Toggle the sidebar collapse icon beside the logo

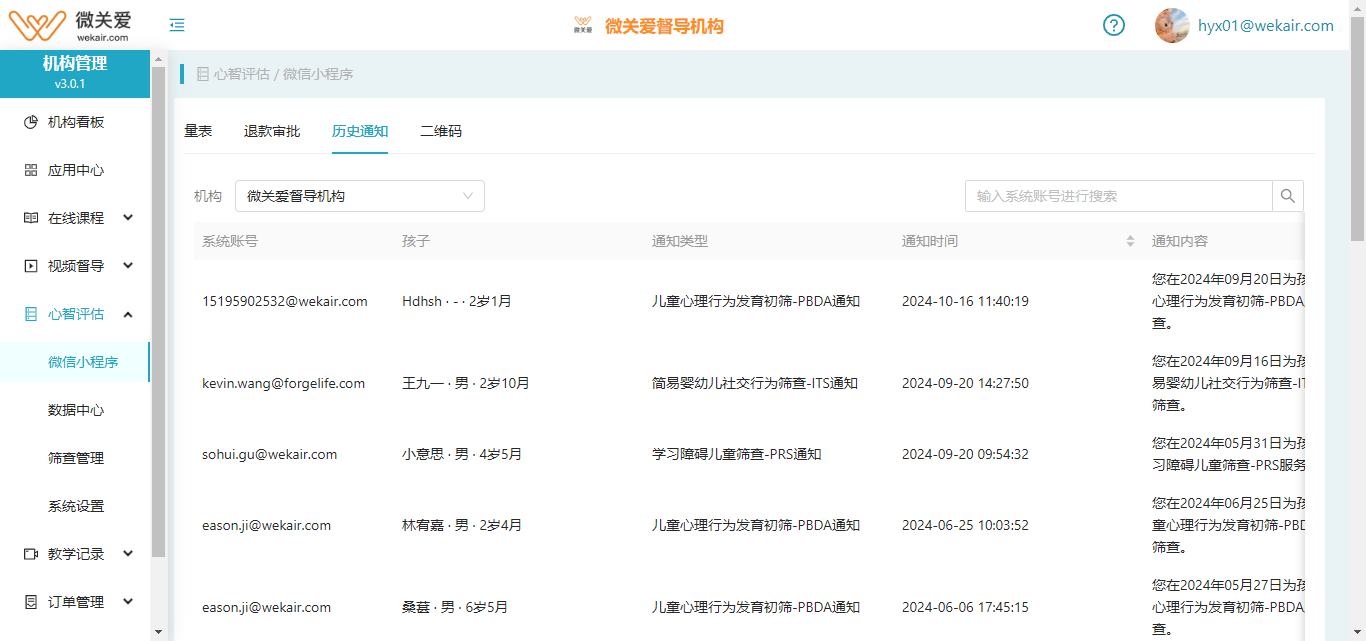click(177, 25)
